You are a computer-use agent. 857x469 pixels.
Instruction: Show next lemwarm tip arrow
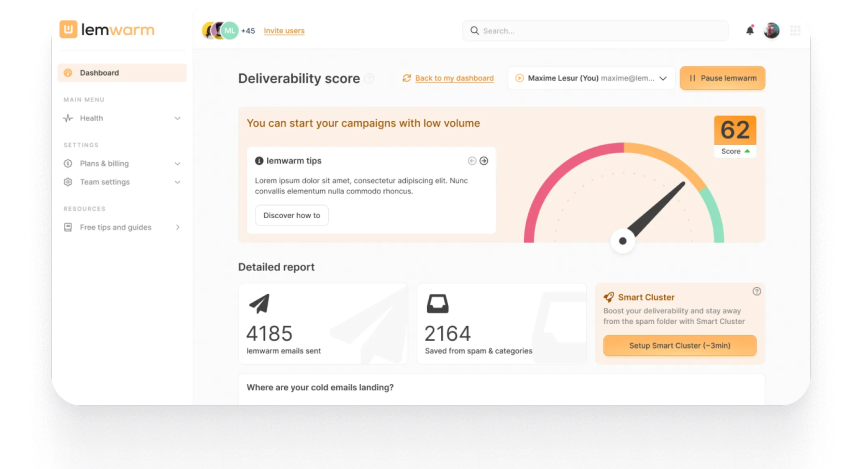pyautogui.click(x=484, y=161)
